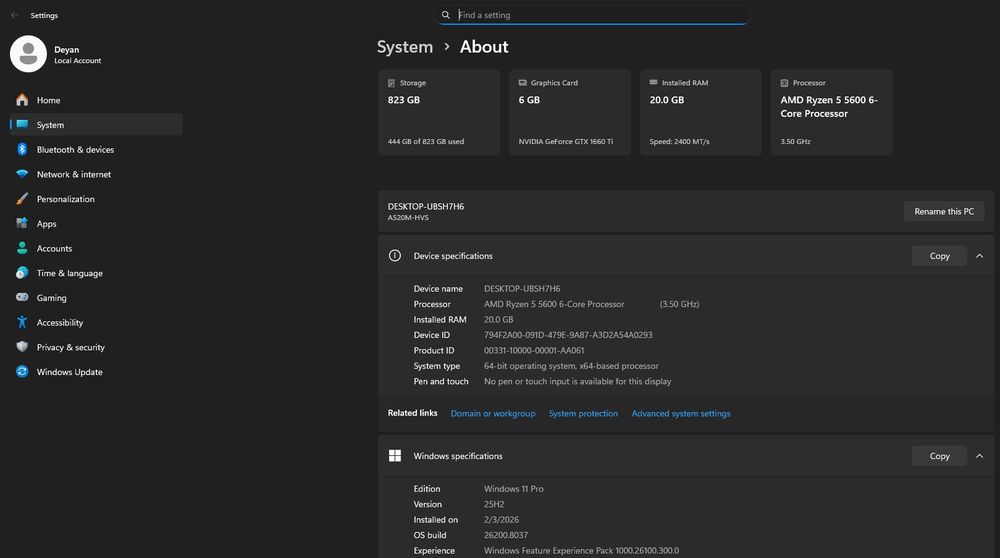The image size is (1000, 558).
Task: Collapse the Device specifications section chevron
Action: tap(979, 256)
